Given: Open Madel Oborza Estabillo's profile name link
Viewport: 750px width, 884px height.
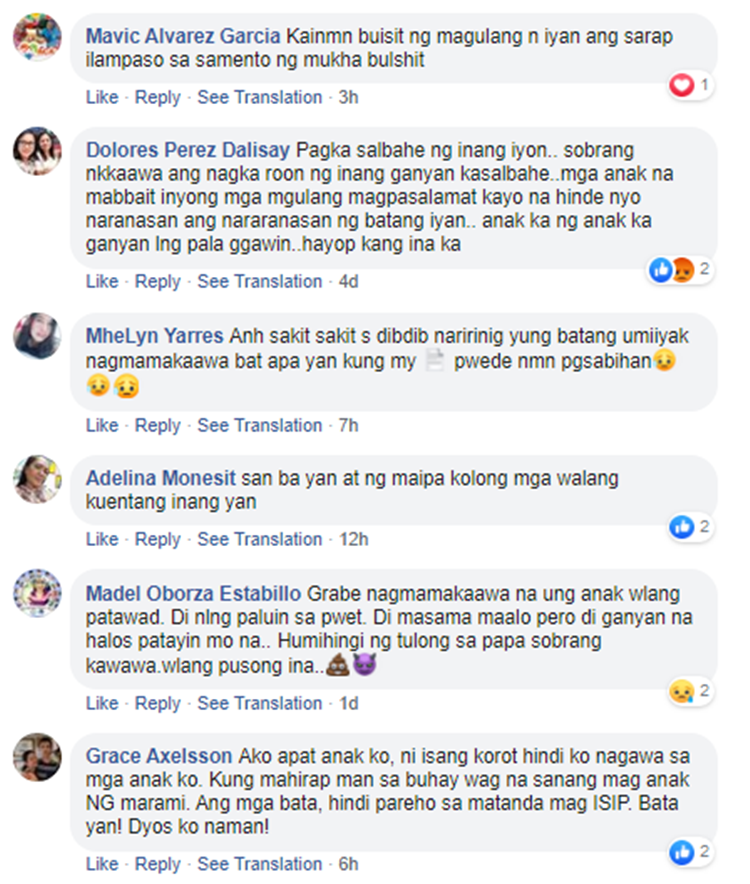Looking at the screenshot, I should coord(193,594).
